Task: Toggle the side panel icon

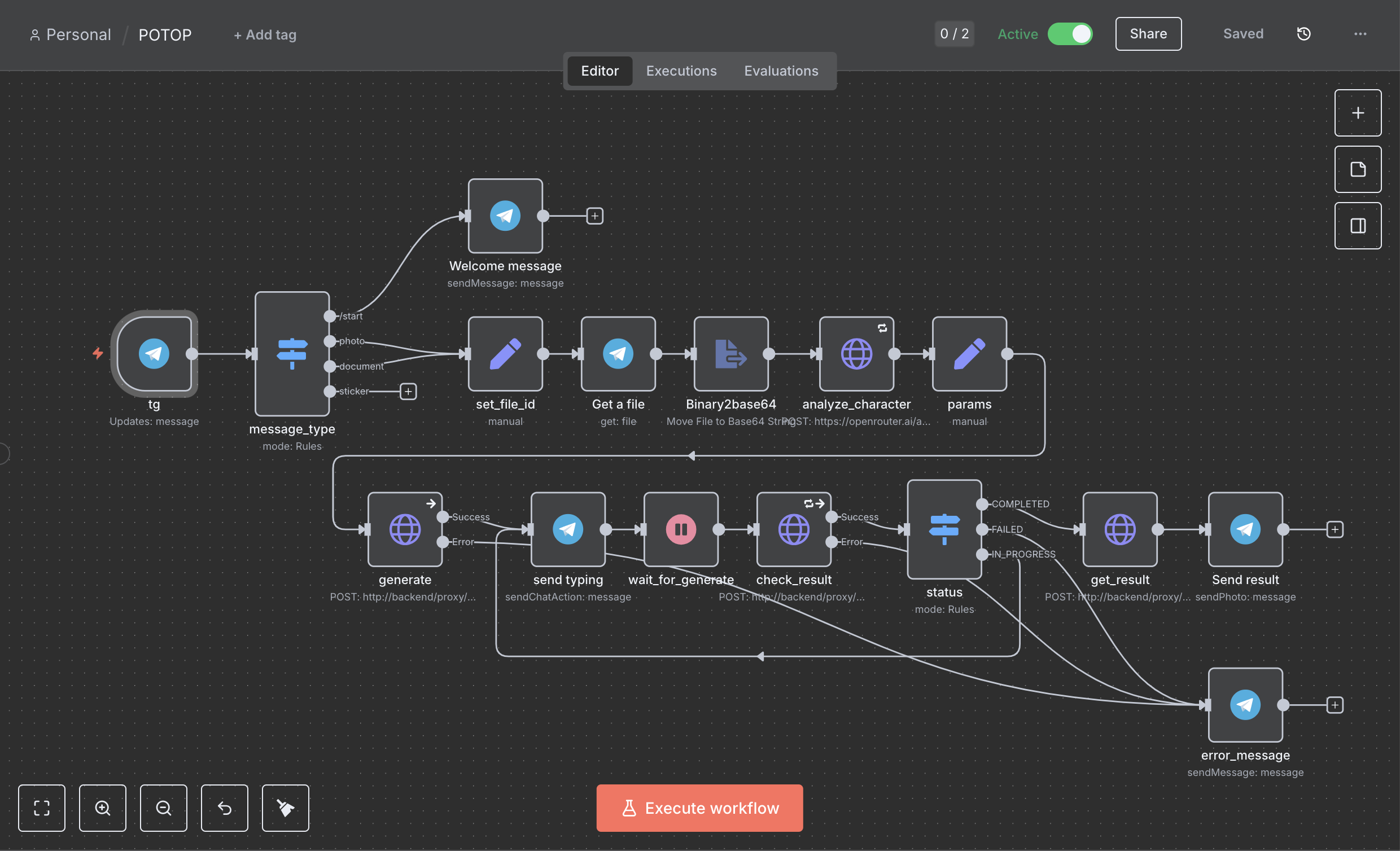Action: click(x=1358, y=226)
